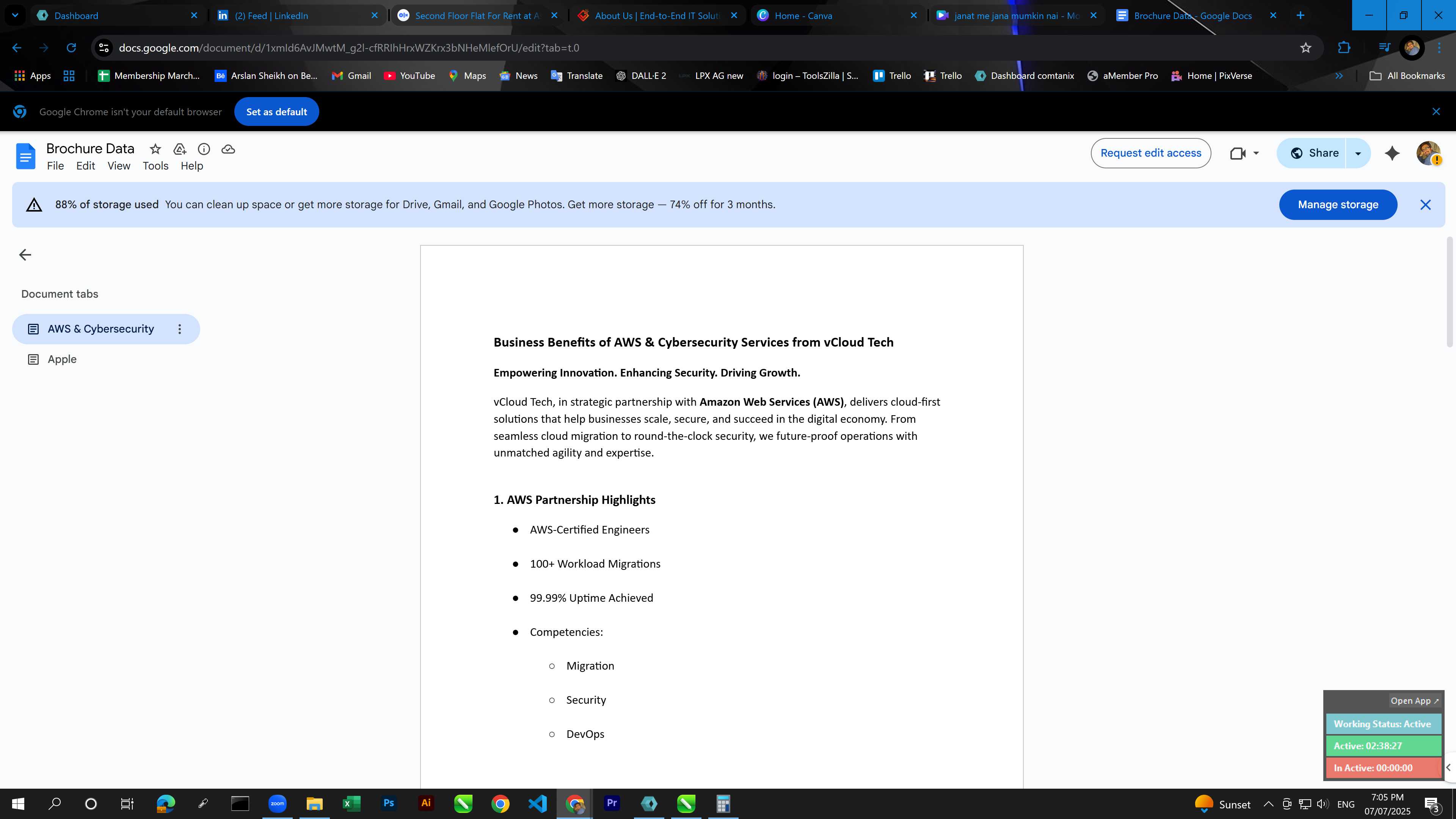Open the DALL·E 2 bookmark

coord(641,76)
